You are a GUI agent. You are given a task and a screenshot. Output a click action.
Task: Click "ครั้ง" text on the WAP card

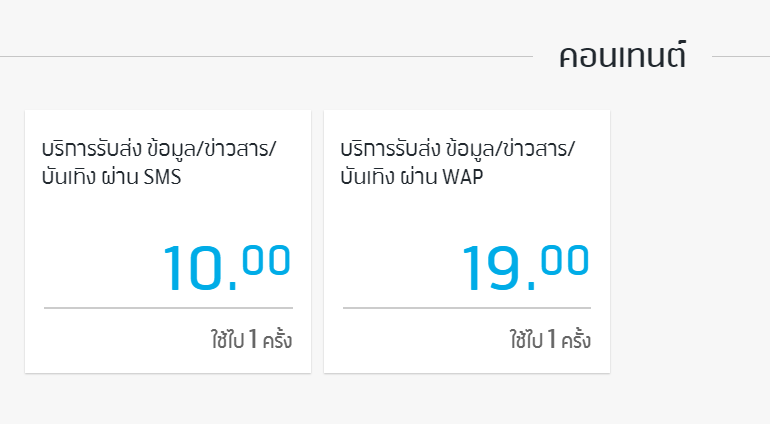[576, 341]
